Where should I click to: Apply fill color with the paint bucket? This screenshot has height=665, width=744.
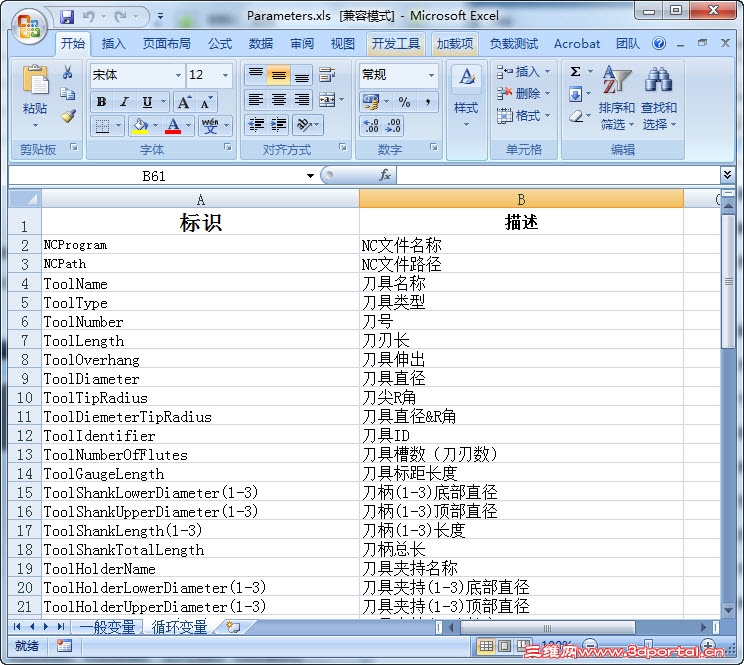[140, 126]
